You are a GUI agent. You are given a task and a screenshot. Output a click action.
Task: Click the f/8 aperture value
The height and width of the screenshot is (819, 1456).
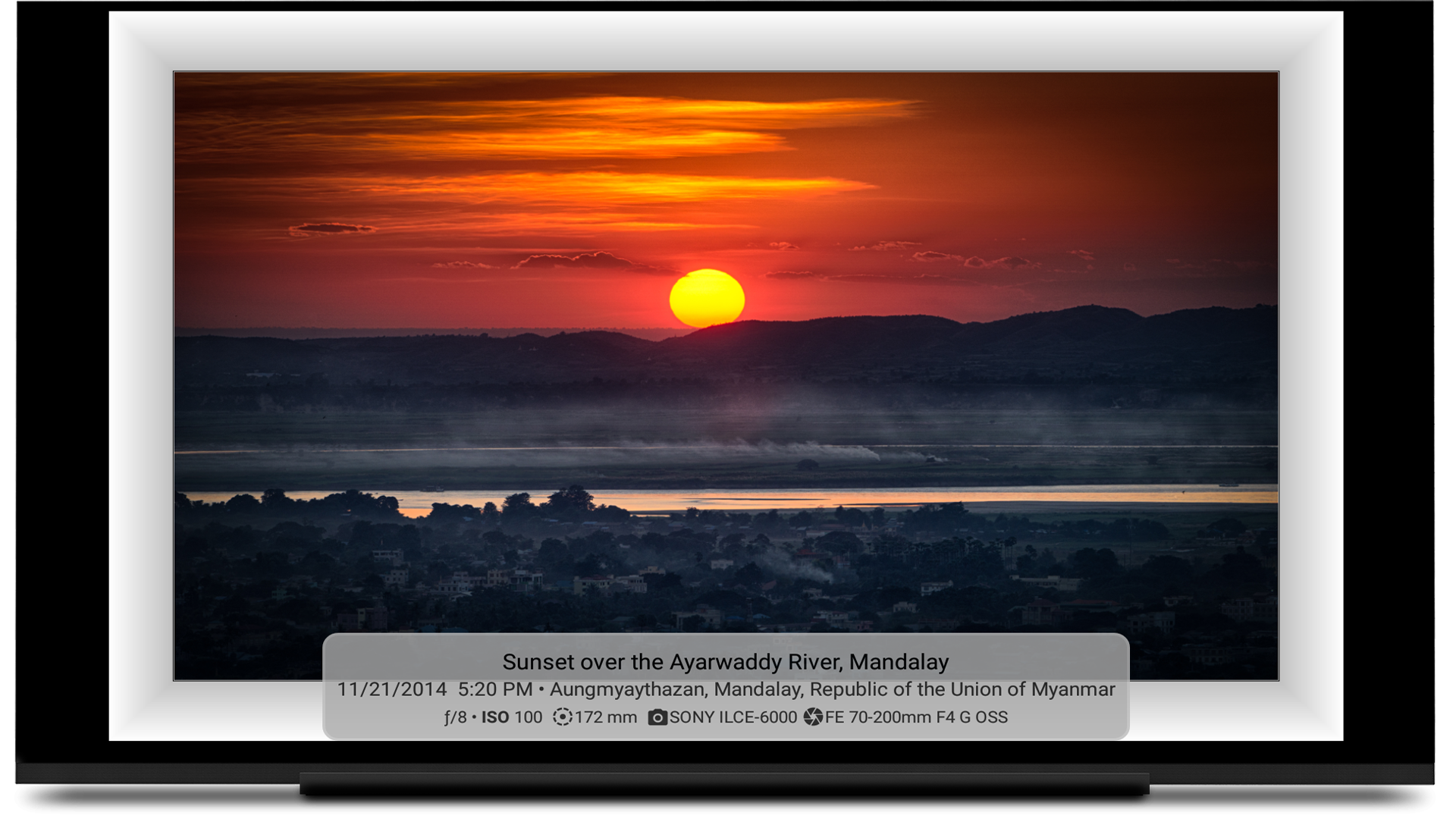pos(455,717)
